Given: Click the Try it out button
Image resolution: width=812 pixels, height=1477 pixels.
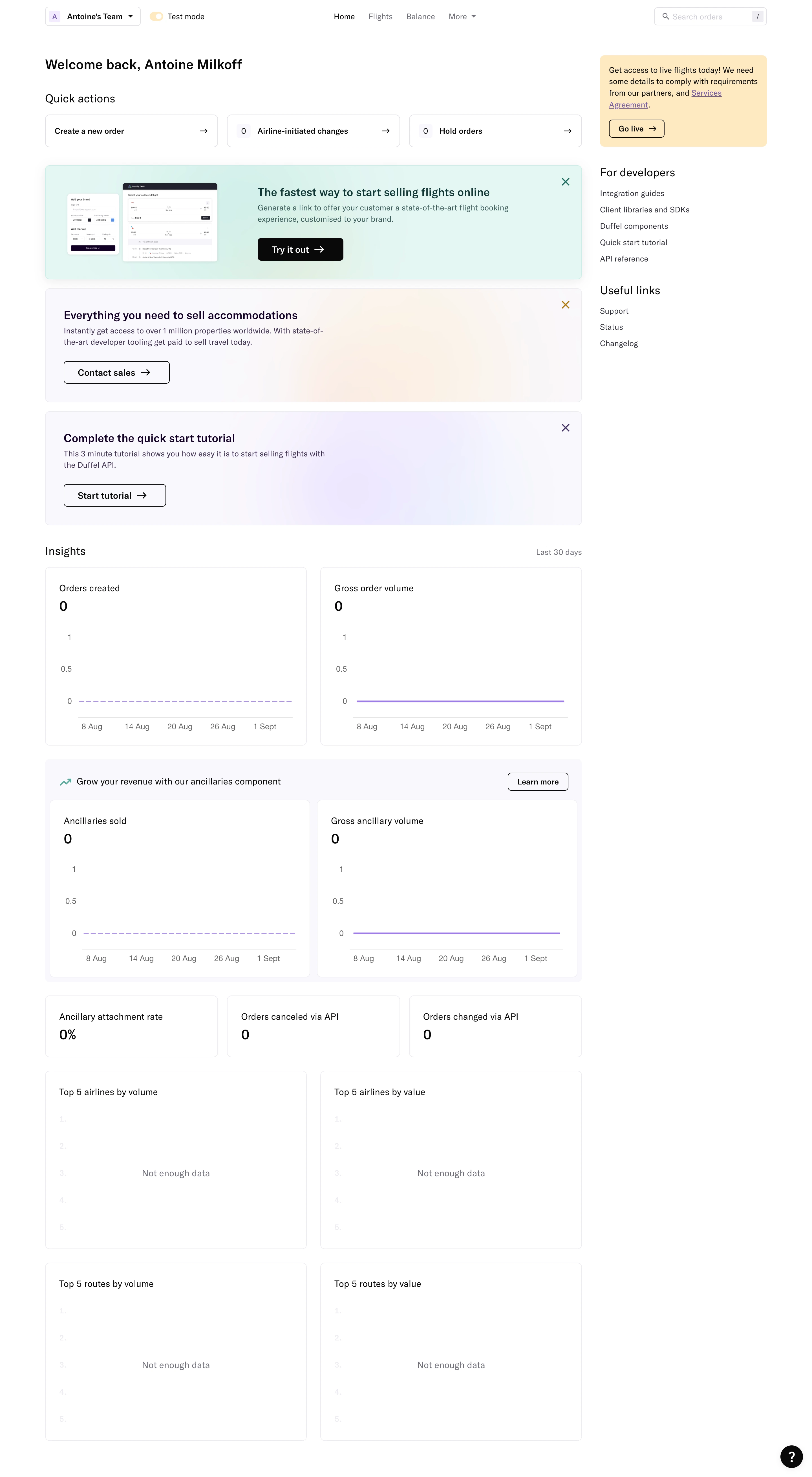Looking at the screenshot, I should 300,249.
